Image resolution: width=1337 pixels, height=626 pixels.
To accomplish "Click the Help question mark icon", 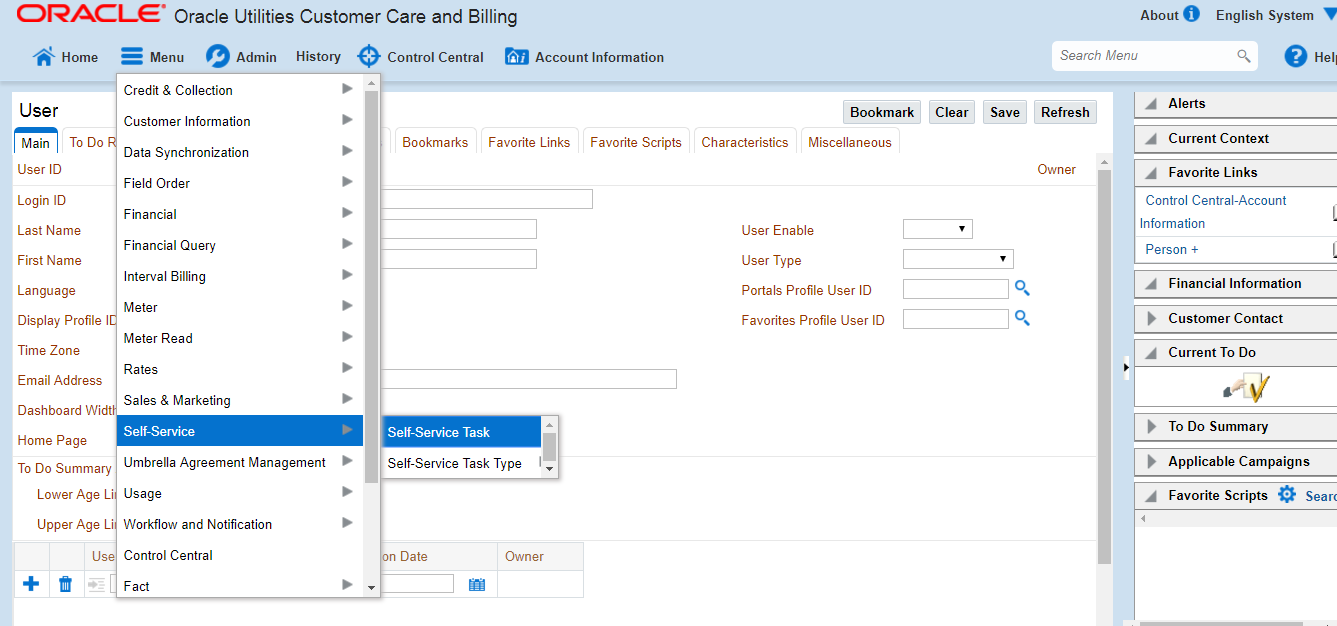I will click(1296, 55).
